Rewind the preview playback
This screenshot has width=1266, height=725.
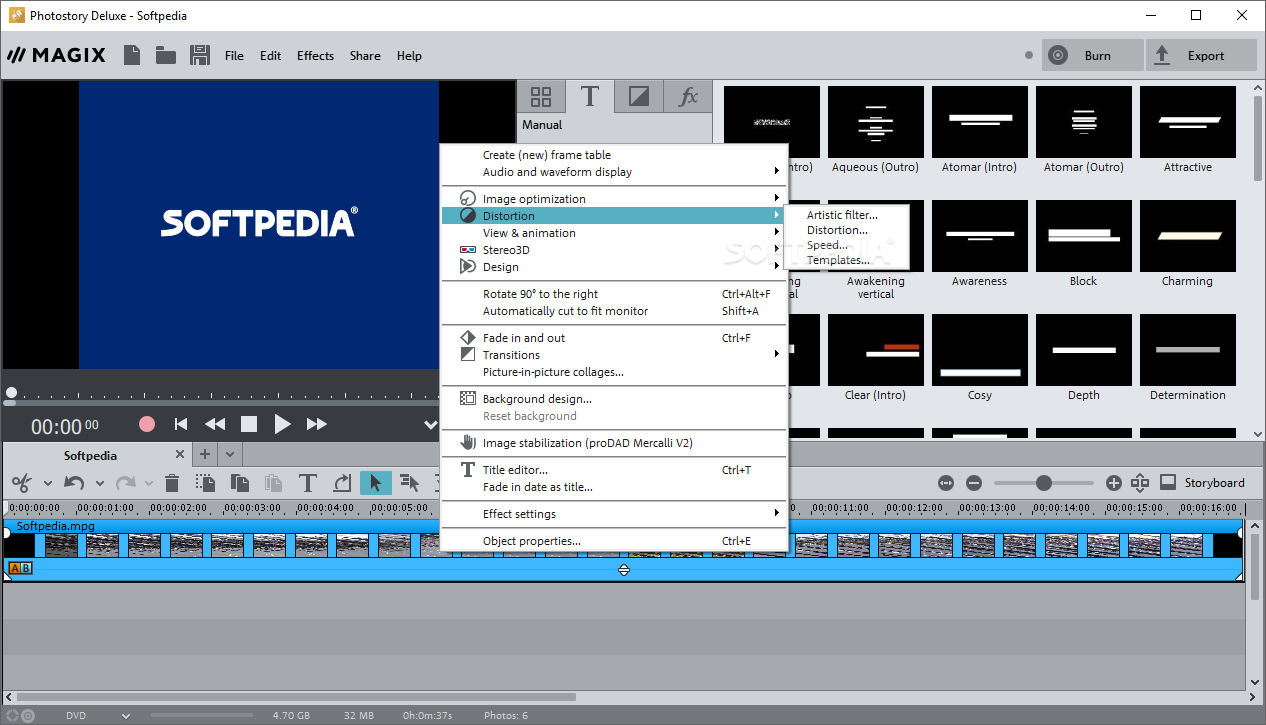[215, 424]
